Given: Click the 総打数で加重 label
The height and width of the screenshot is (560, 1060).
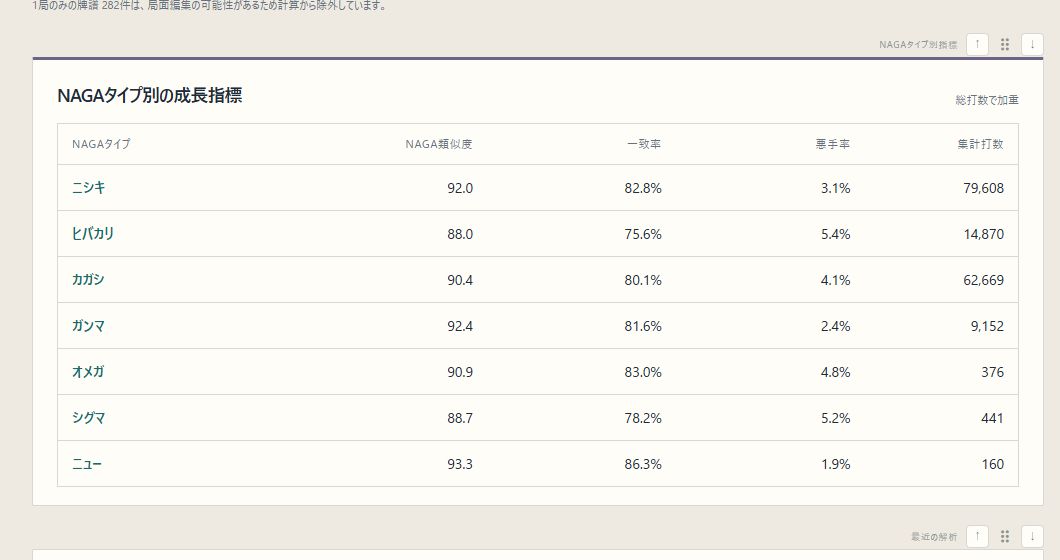Looking at the screenshot, I should [x=987, y=100].
